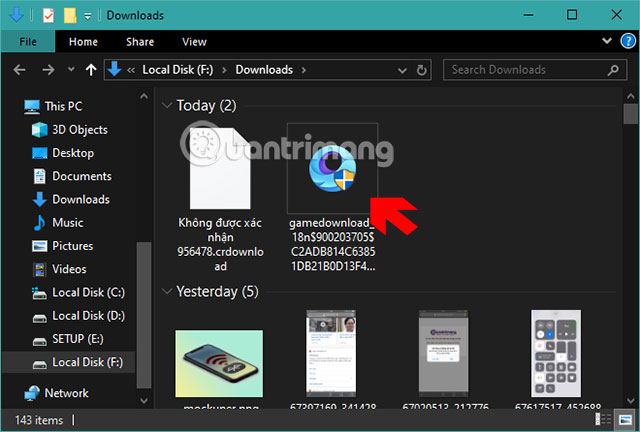Image resolution: width=640 pixels, height=432 pixels.
Task: Switch to the Home ribbon tab
Action: [x=83, y=42]
